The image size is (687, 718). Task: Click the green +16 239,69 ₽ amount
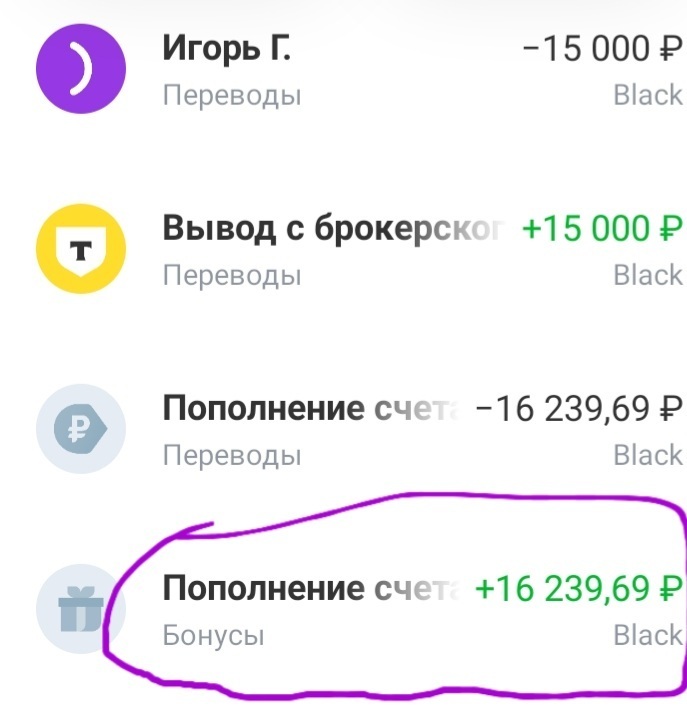click(579, 589)
